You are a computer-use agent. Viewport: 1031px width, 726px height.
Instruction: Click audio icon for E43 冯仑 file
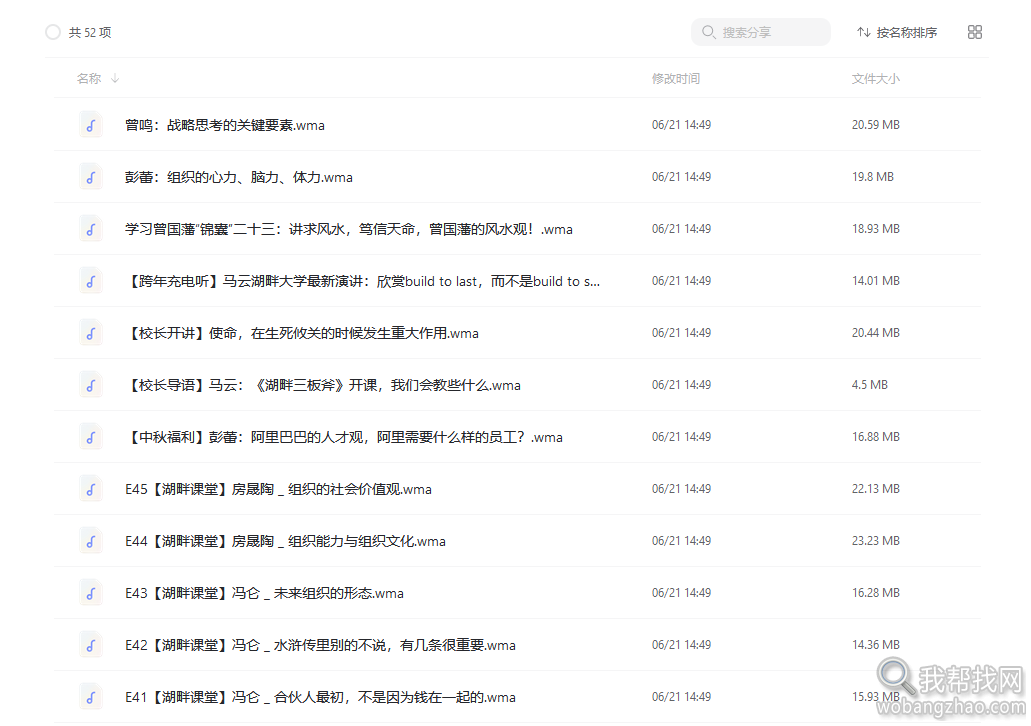tap(91, 593)
